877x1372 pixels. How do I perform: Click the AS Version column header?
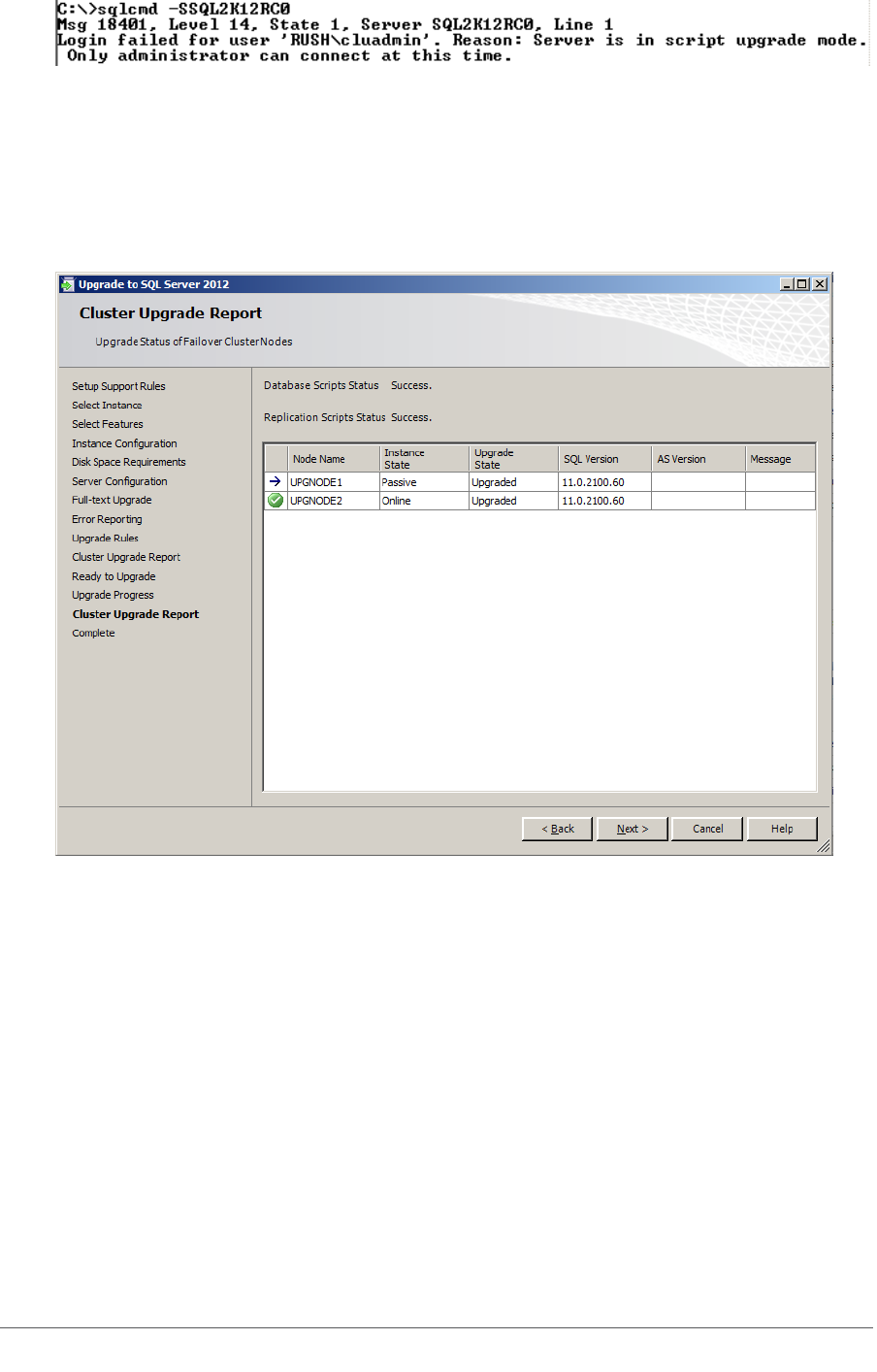[x=698, y=459]
